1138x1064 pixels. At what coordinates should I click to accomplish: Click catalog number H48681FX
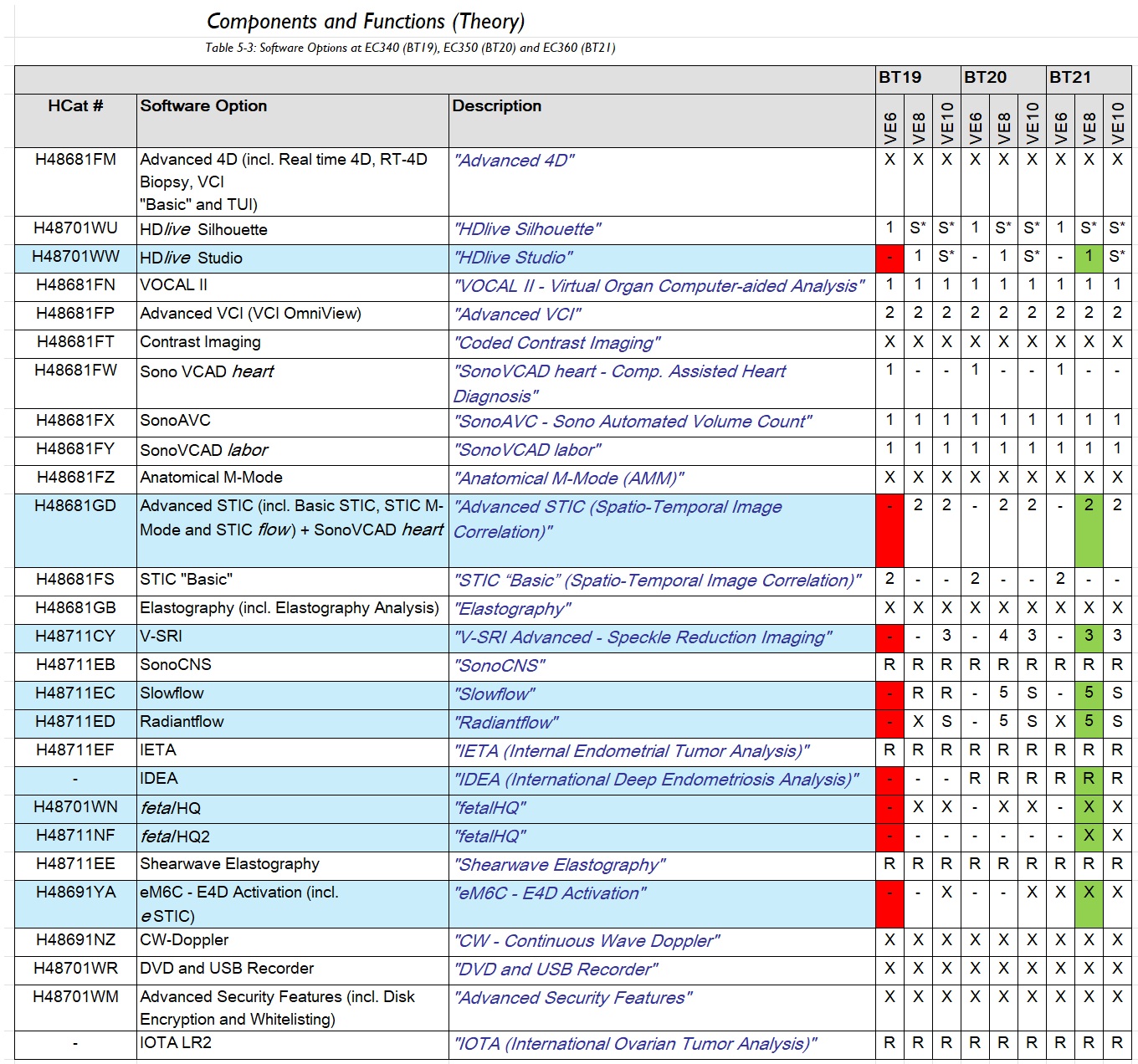coord(75,421)
